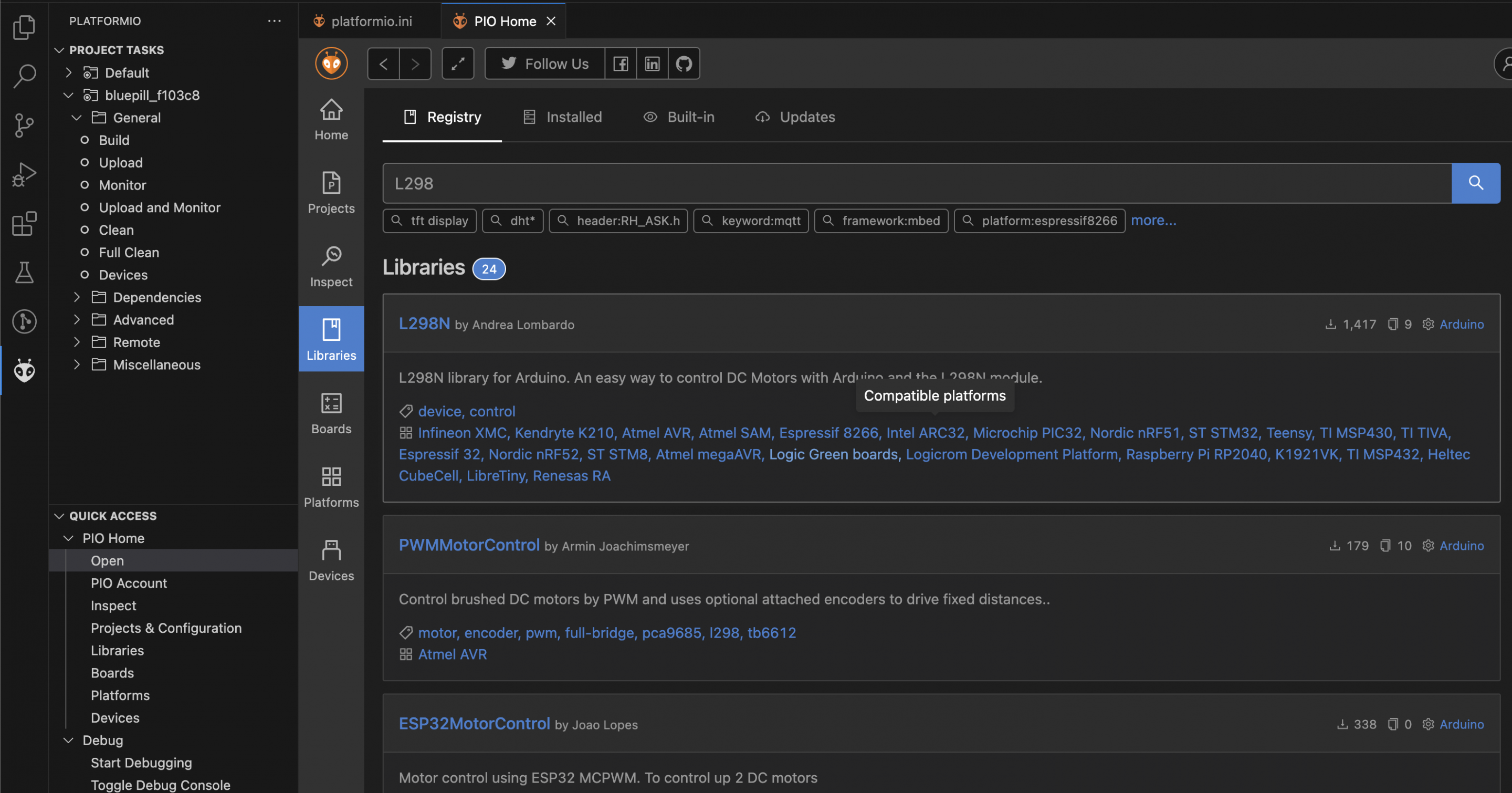
Task: Expand the Remote folder
Action: coord(77,341)
